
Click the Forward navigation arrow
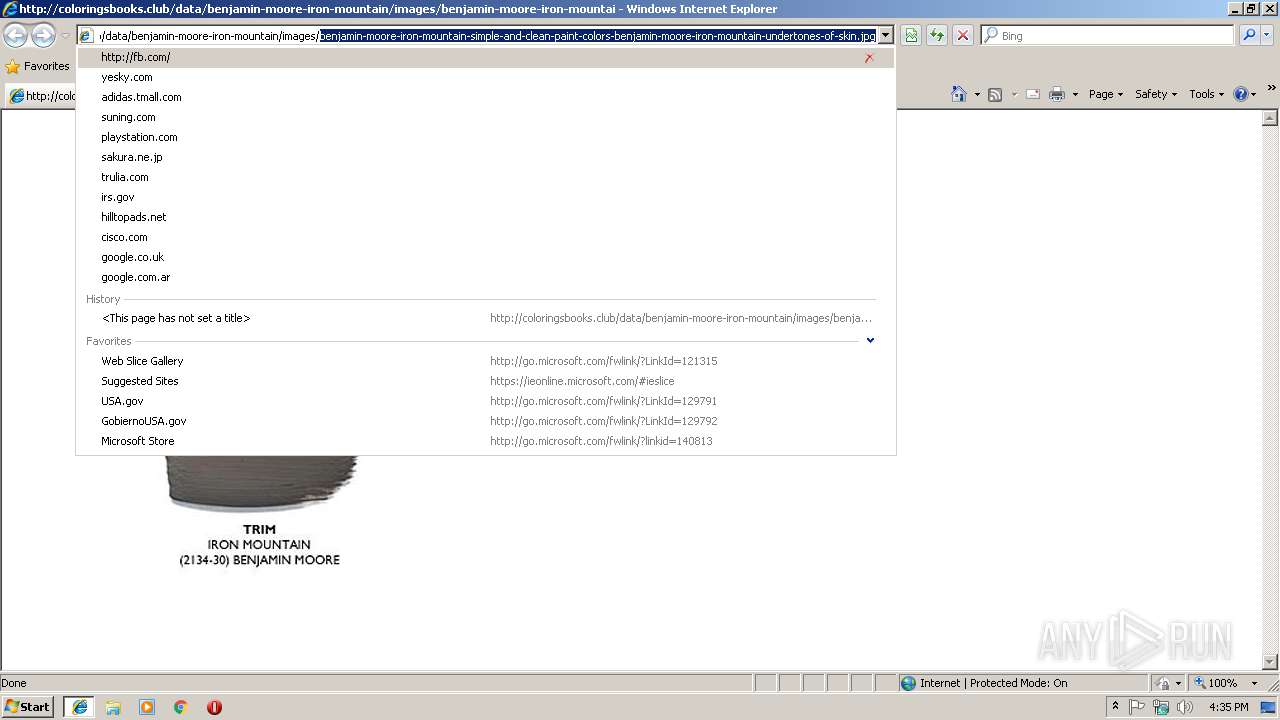(x=43, y=36)
